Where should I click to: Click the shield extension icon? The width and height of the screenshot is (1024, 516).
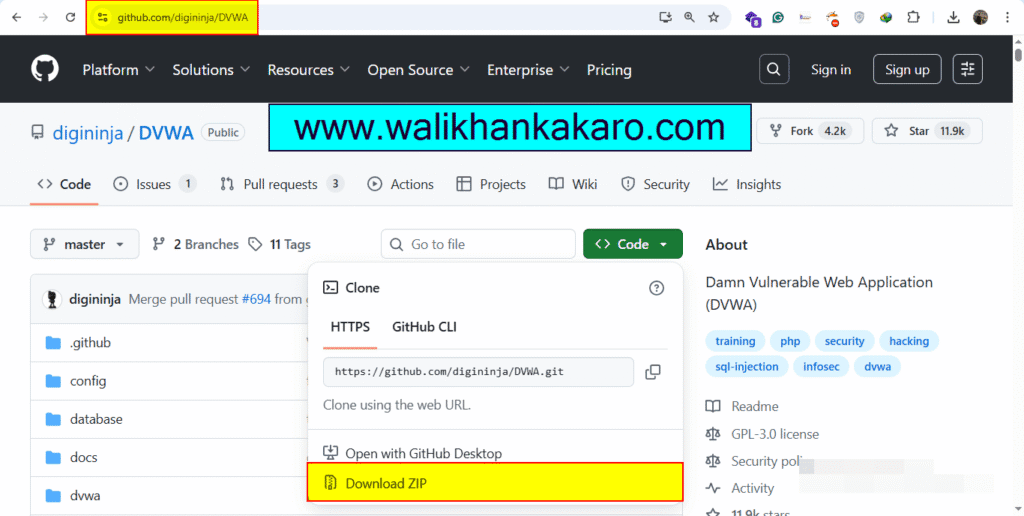(859, 18)
